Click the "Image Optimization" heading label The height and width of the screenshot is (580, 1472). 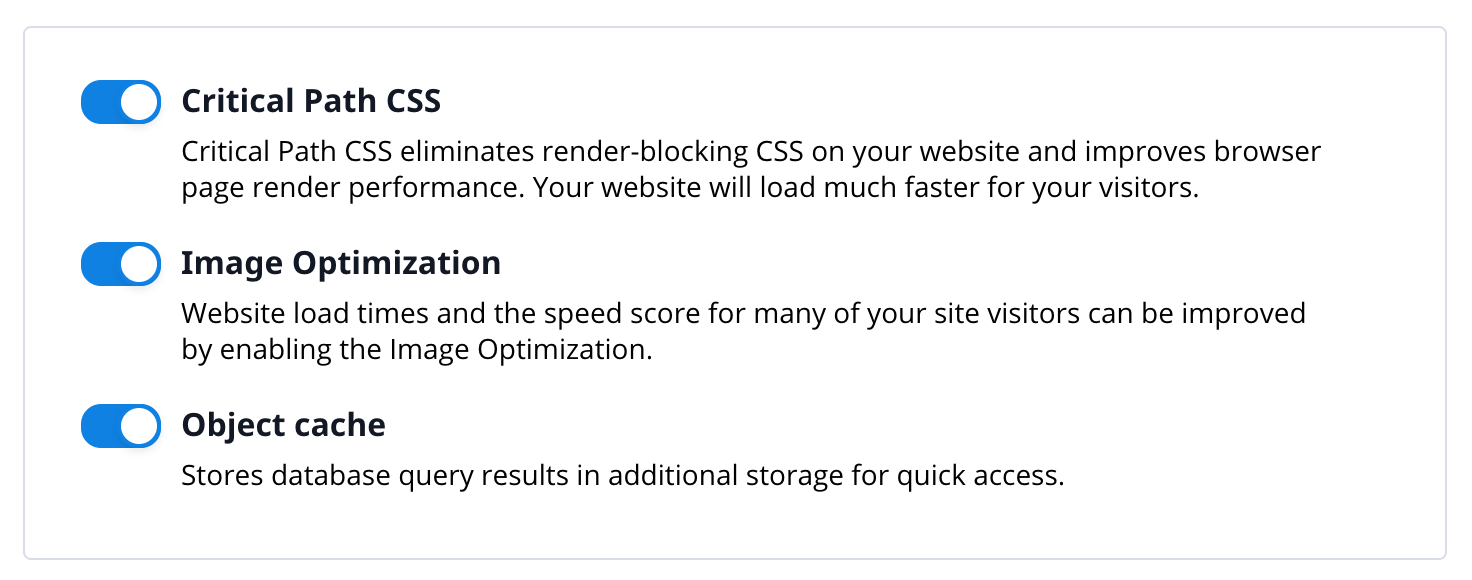[341, 263]
